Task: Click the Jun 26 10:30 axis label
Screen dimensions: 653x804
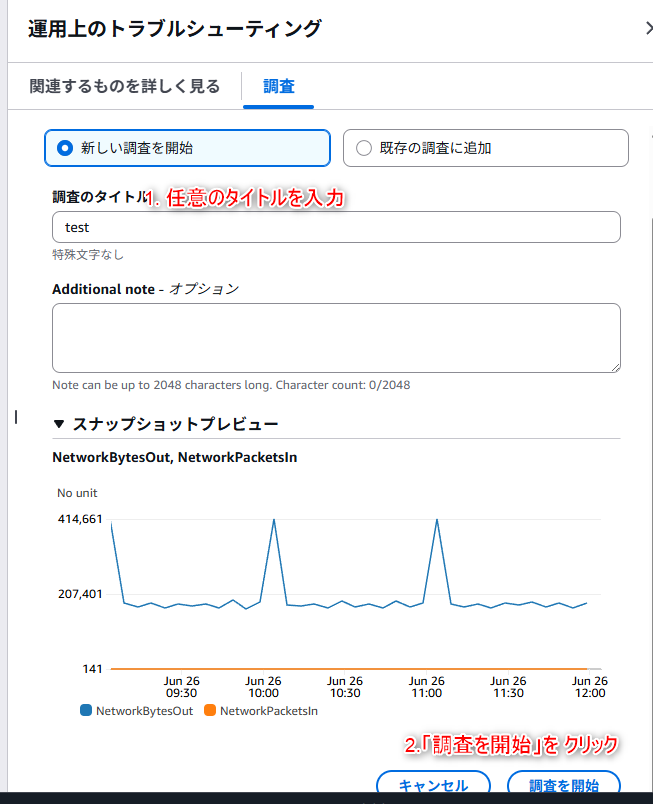Action: click(345, 687)
